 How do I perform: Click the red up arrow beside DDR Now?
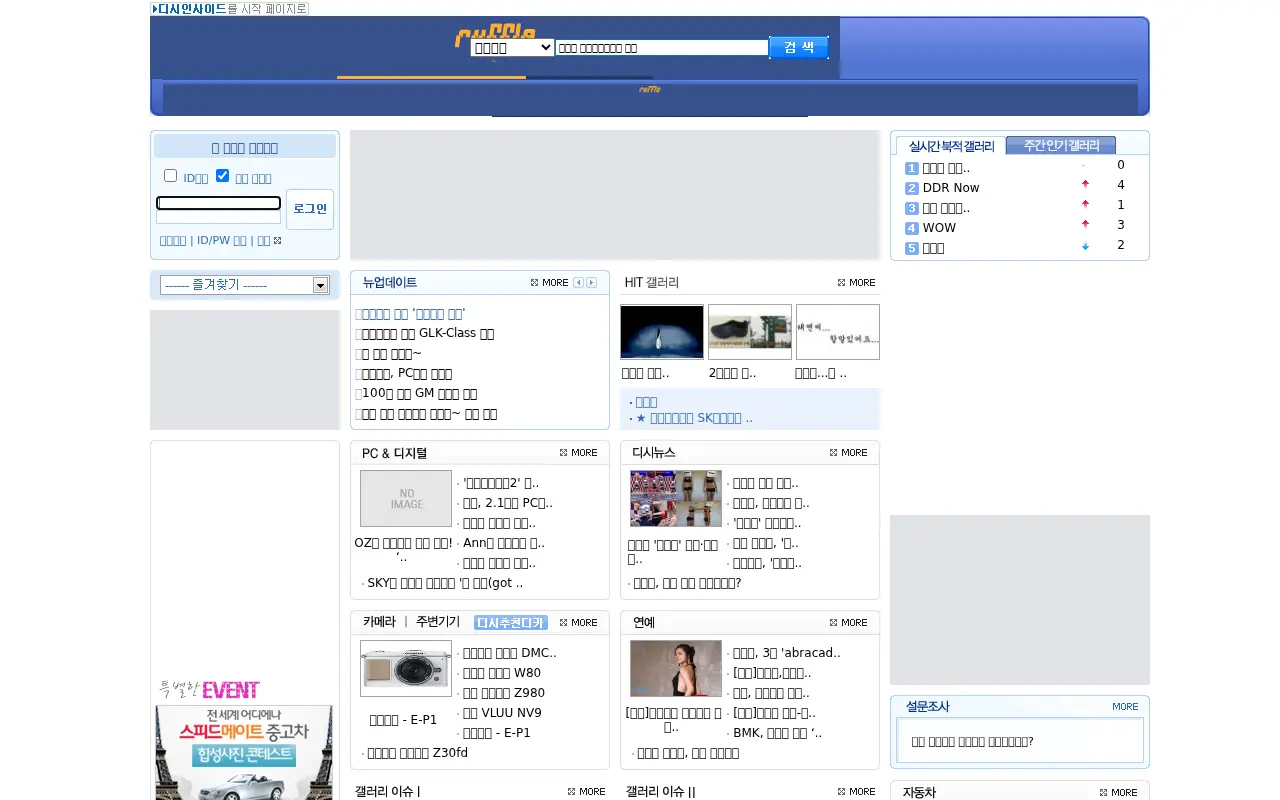(1085, 185)
